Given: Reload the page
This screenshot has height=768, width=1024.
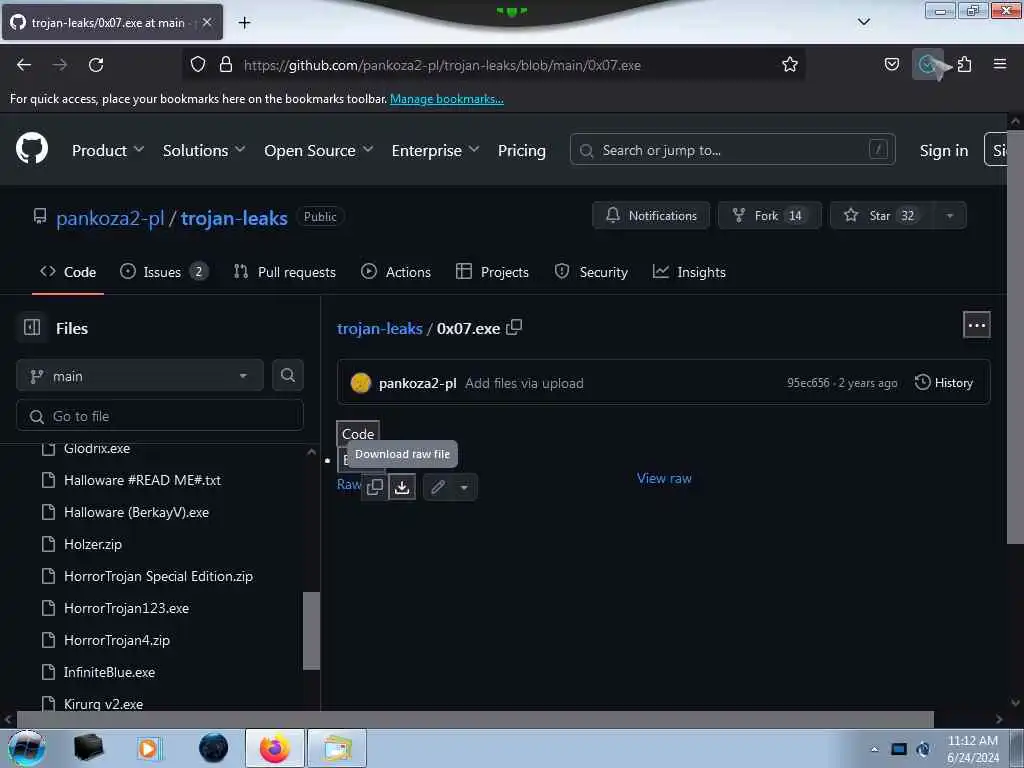Looking at the screenshot, I should [96, 65].
